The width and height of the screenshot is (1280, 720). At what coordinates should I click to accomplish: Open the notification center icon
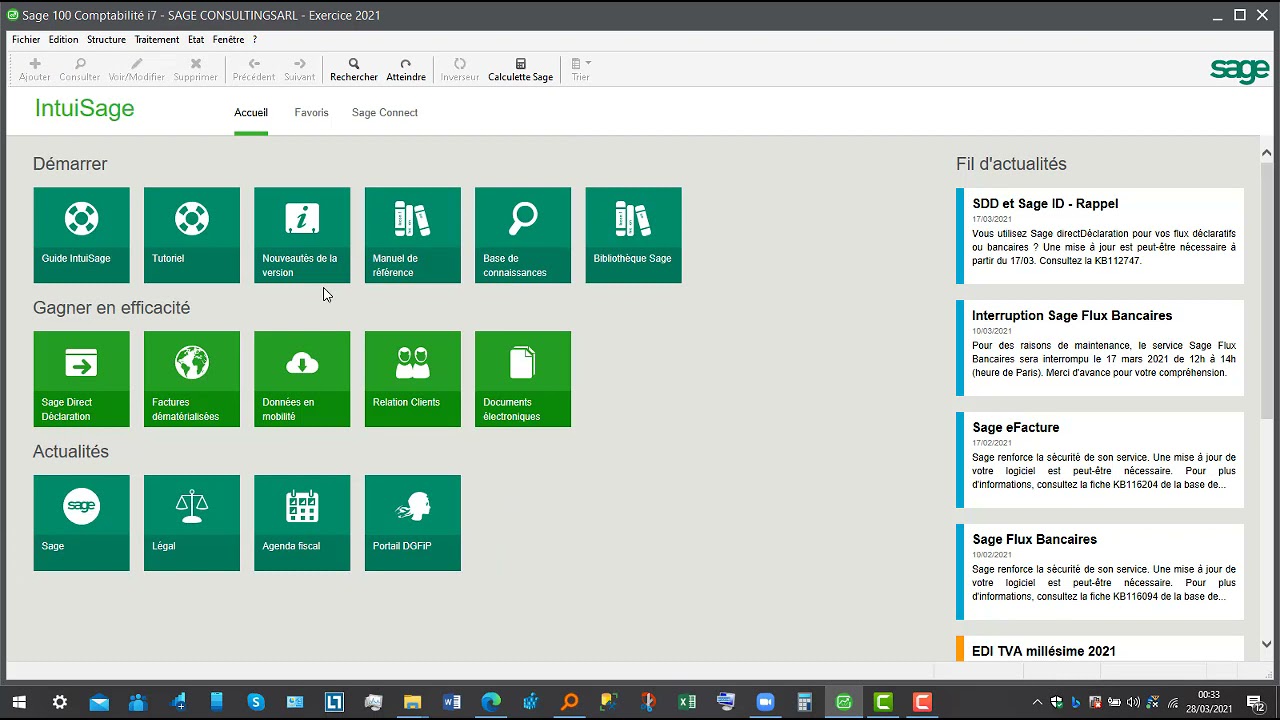pyautogui.click(x=1255, y=702)
